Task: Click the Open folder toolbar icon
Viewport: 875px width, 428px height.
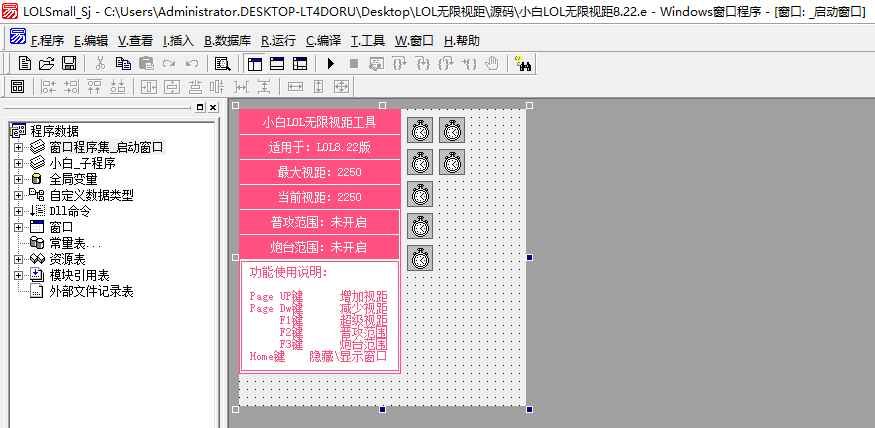Action: coord(45,63)
